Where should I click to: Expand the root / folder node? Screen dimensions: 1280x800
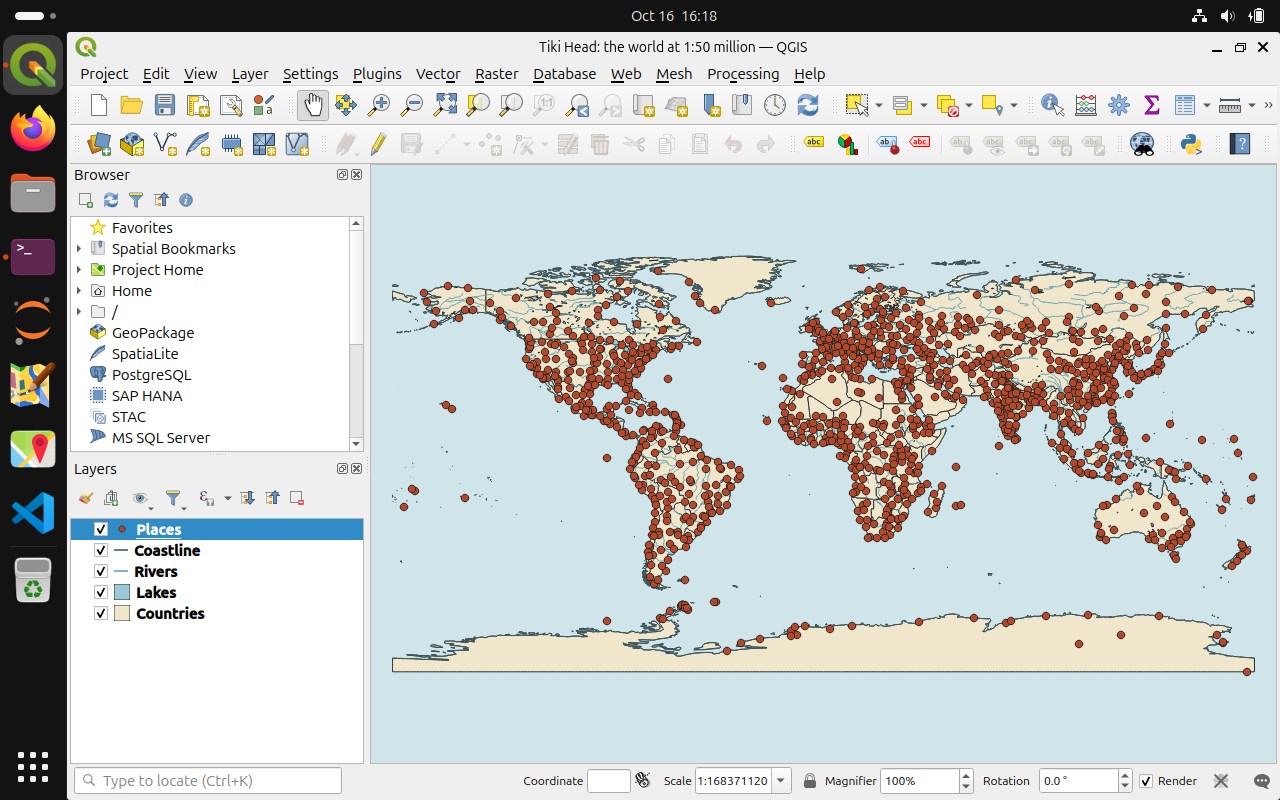(80, 312)
